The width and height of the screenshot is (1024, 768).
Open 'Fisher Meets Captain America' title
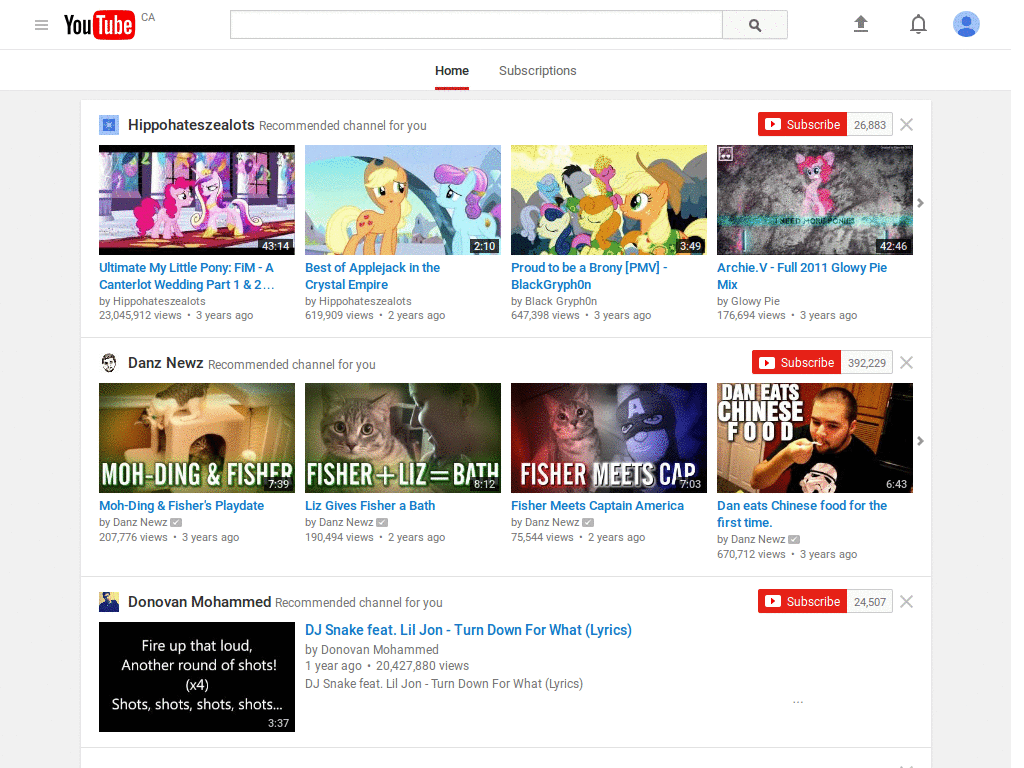tap(598, 505)
